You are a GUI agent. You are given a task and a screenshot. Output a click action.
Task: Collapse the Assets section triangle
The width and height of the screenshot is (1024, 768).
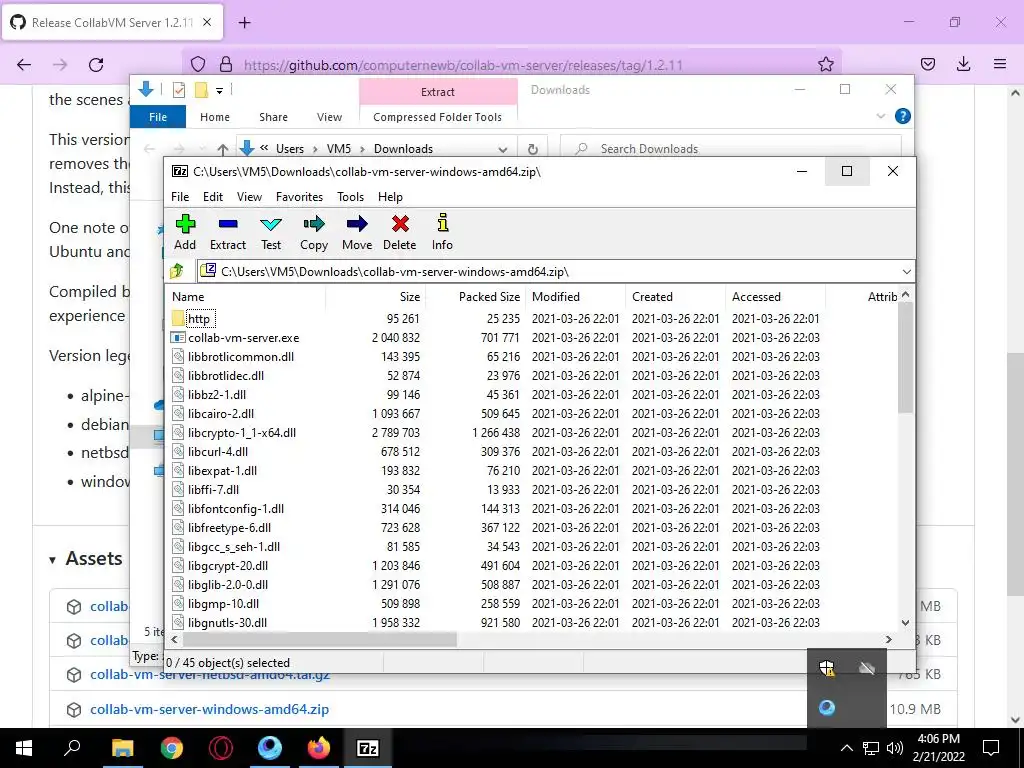coord(52,560)
